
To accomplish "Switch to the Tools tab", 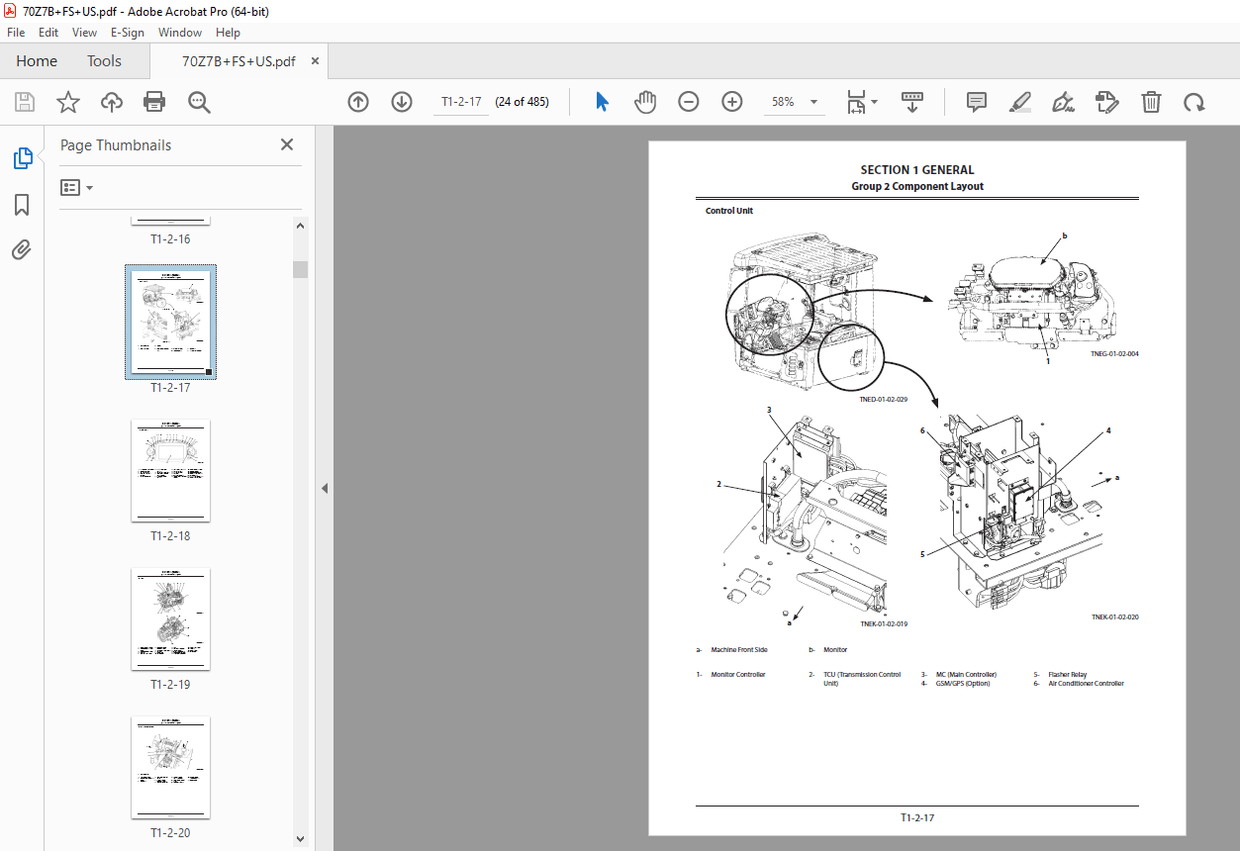I will tap(104, 61).
